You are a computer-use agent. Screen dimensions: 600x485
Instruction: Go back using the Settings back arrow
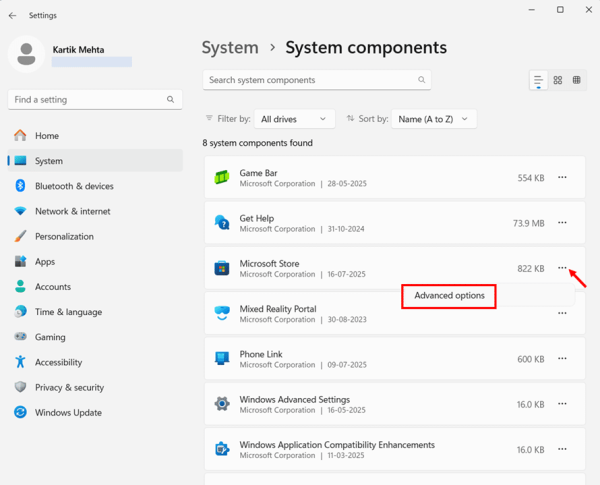tap(13, 15)
